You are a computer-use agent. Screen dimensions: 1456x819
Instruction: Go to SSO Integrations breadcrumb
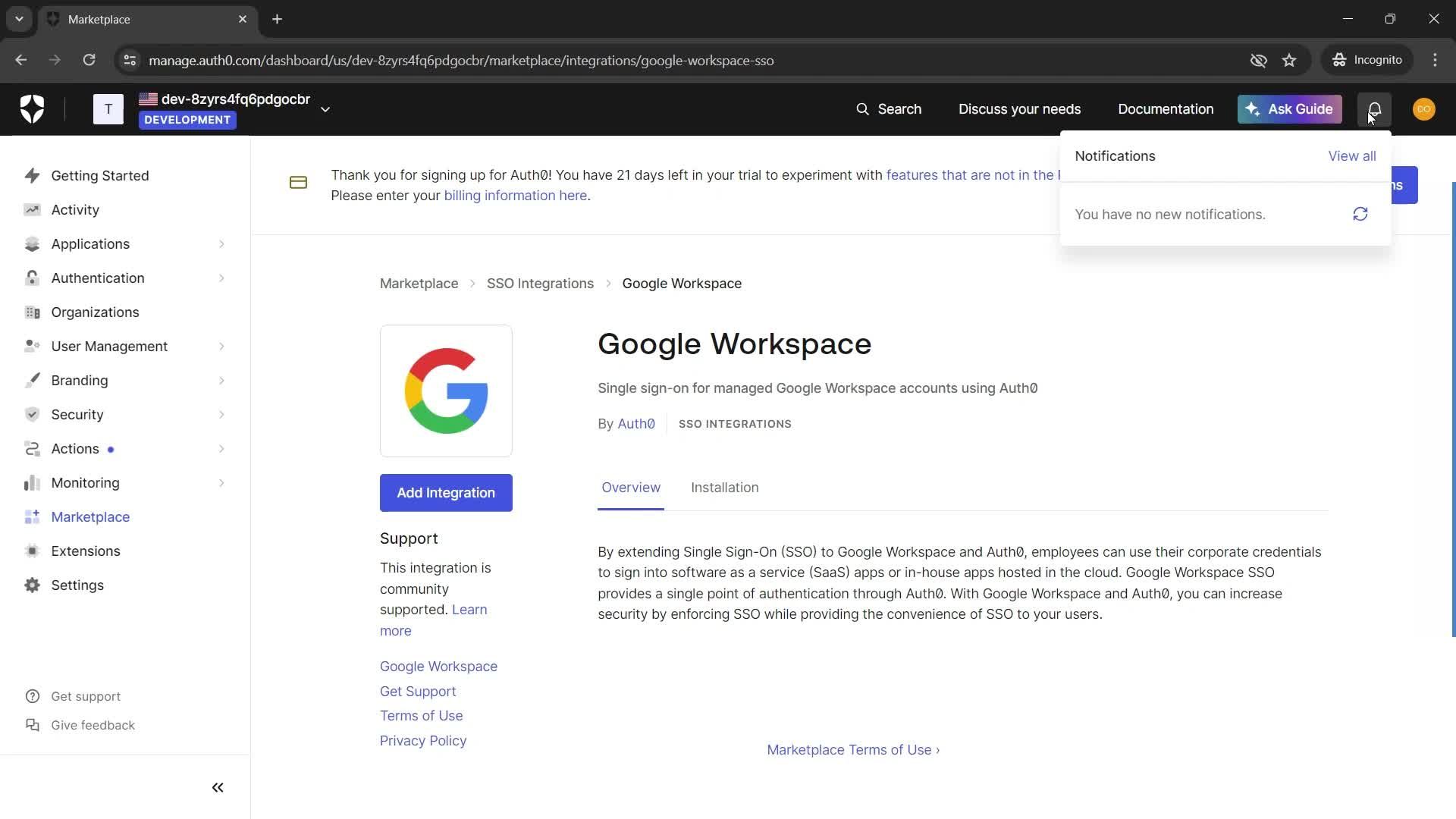point(540,284)
